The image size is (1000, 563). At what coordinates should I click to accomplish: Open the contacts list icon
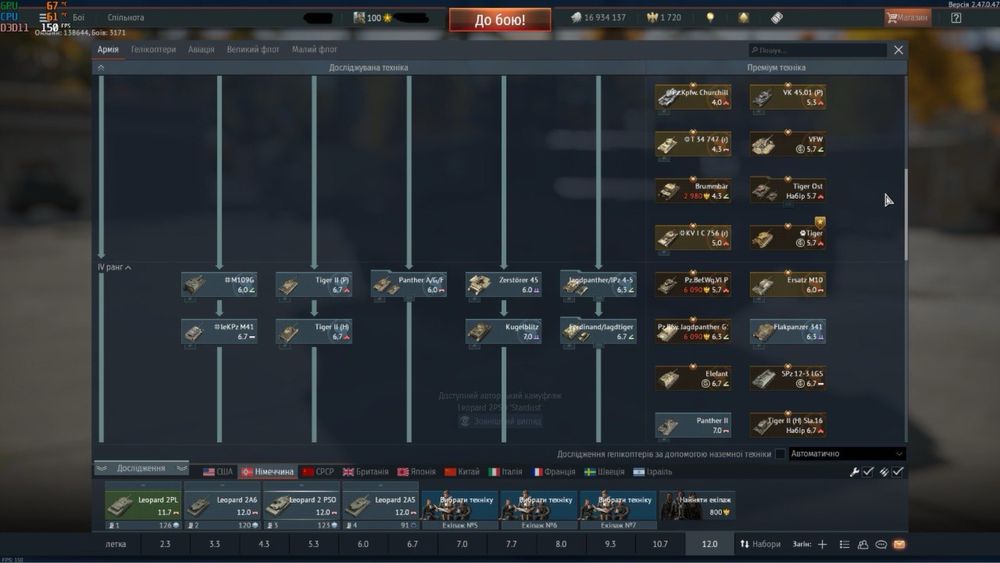(844, 545)
